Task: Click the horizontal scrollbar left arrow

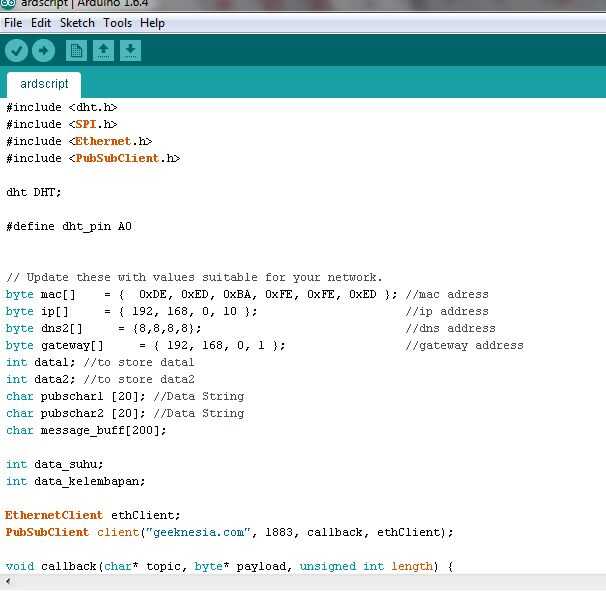Action: 7,581
